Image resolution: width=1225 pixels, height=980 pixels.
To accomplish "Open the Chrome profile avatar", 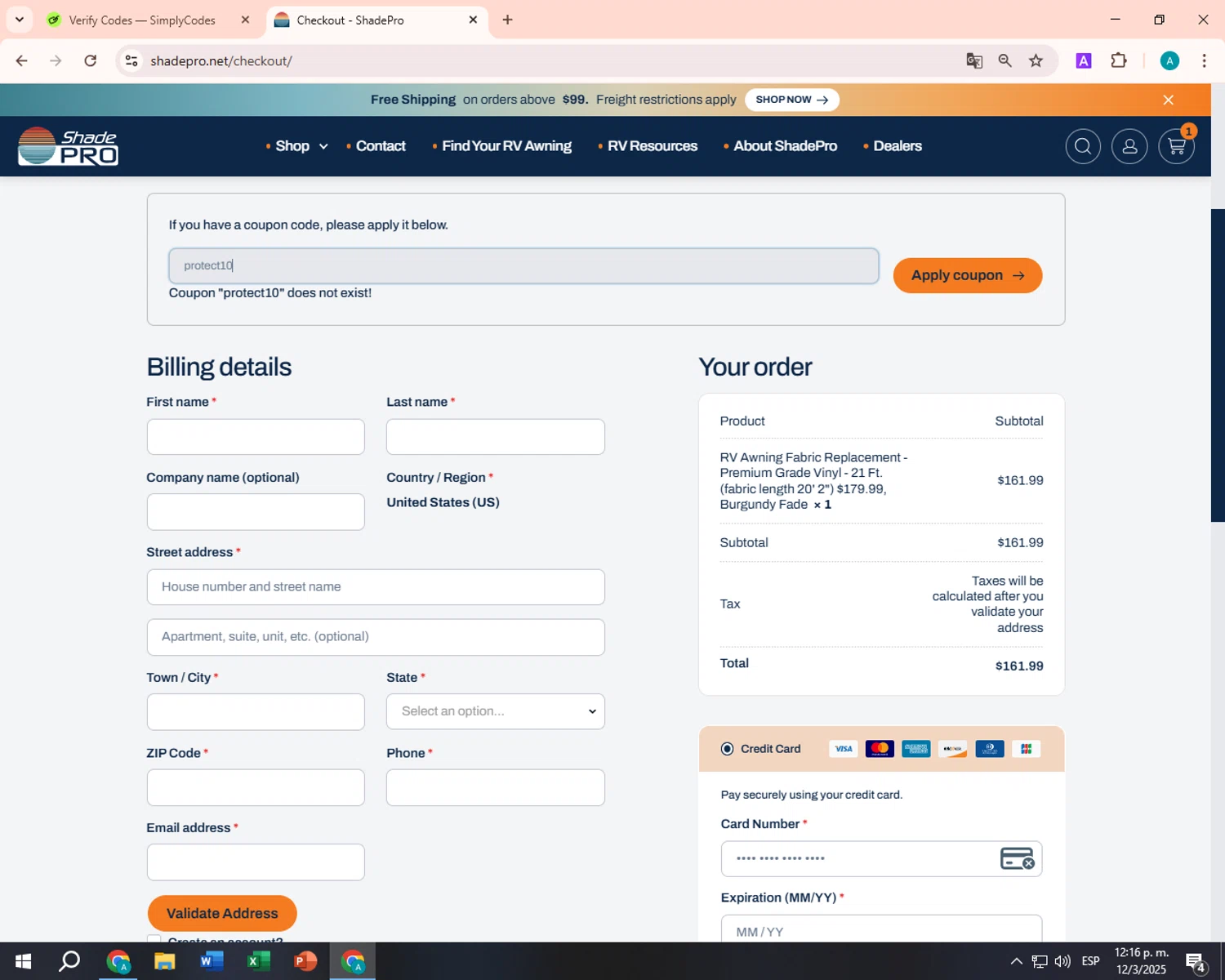I will pos(1169,60).
